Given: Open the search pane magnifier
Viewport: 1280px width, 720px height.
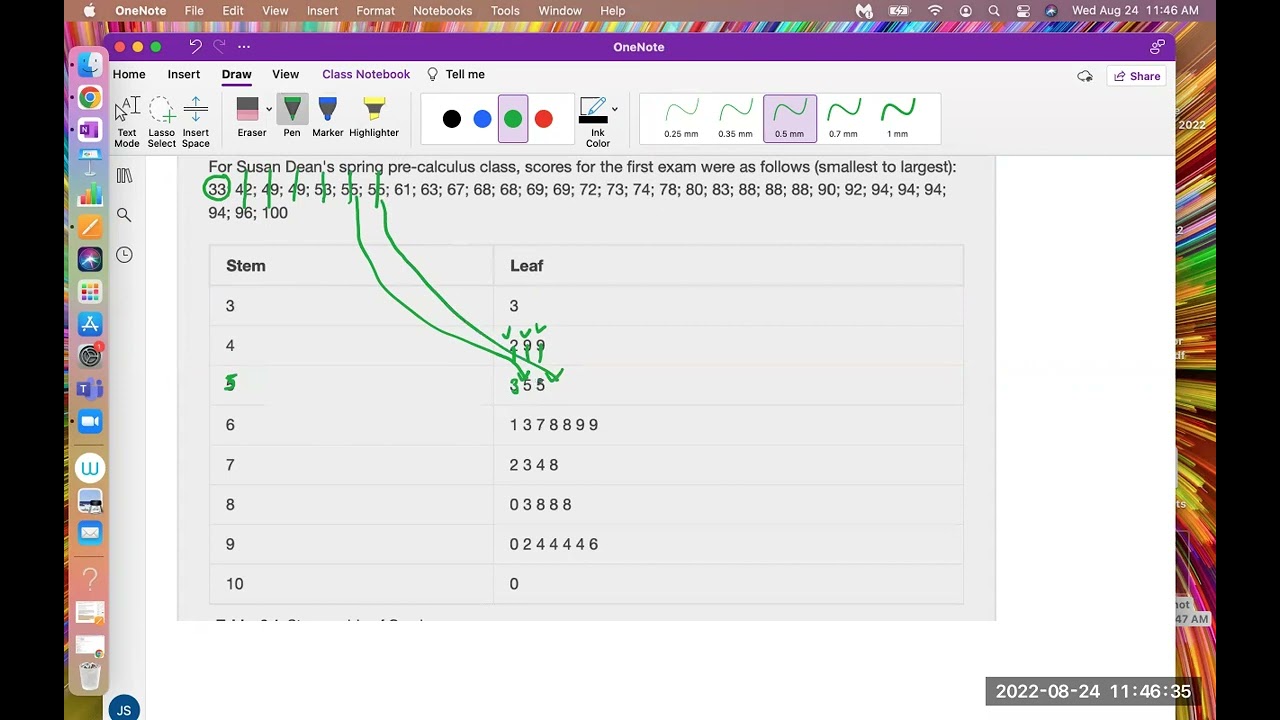Looking at the screenshot, I should pyautogui.click(x=124, y=215).
